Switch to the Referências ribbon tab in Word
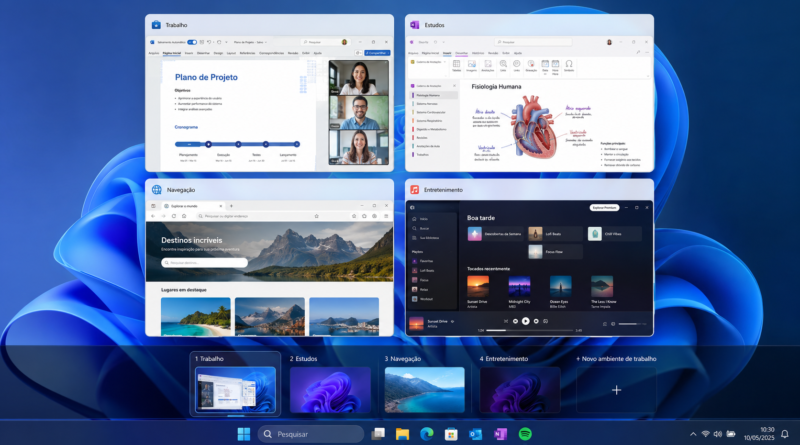The image size is (800, 445). click(x=247, y=53)
